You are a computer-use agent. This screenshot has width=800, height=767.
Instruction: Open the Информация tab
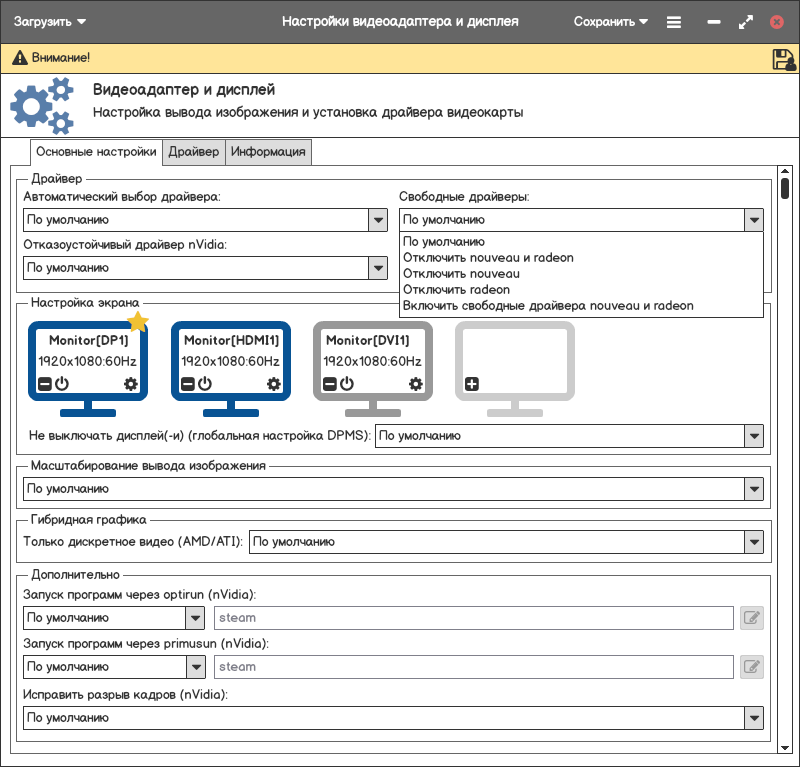coord(268,152)
